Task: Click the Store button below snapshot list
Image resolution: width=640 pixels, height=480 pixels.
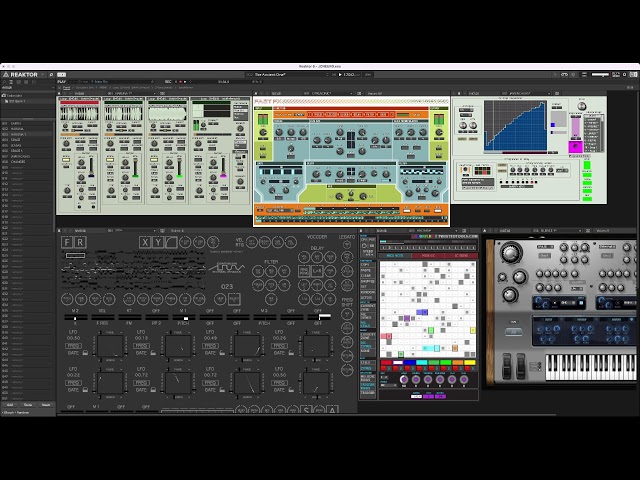Action: click(x=28, y=405)
